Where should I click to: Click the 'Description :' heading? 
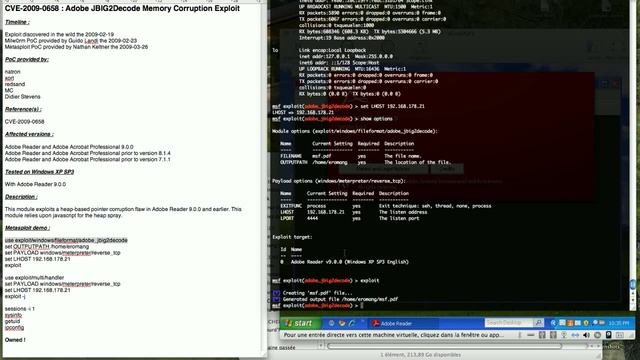(21, 196)
